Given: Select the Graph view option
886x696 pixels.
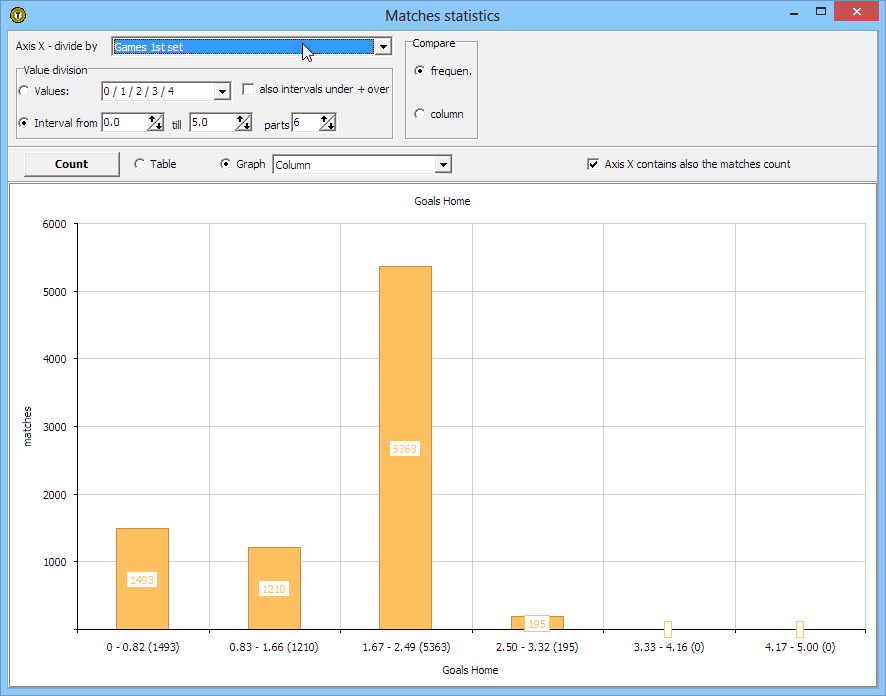Looking at the screenshot, I should click(x=226, y=164).
